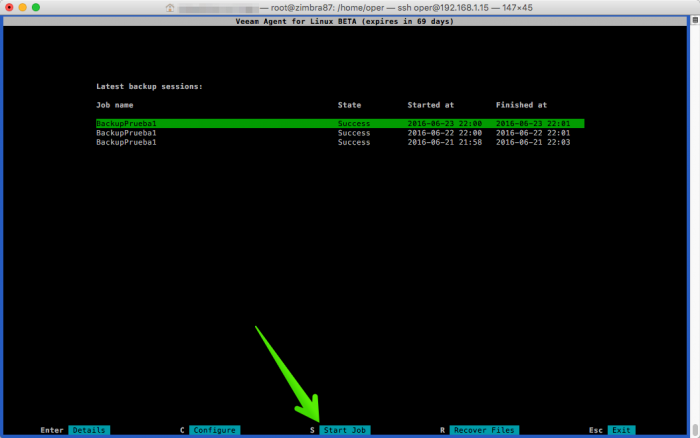
Task: Click the home folder icon in title bar
Action: tap(170, 8)
